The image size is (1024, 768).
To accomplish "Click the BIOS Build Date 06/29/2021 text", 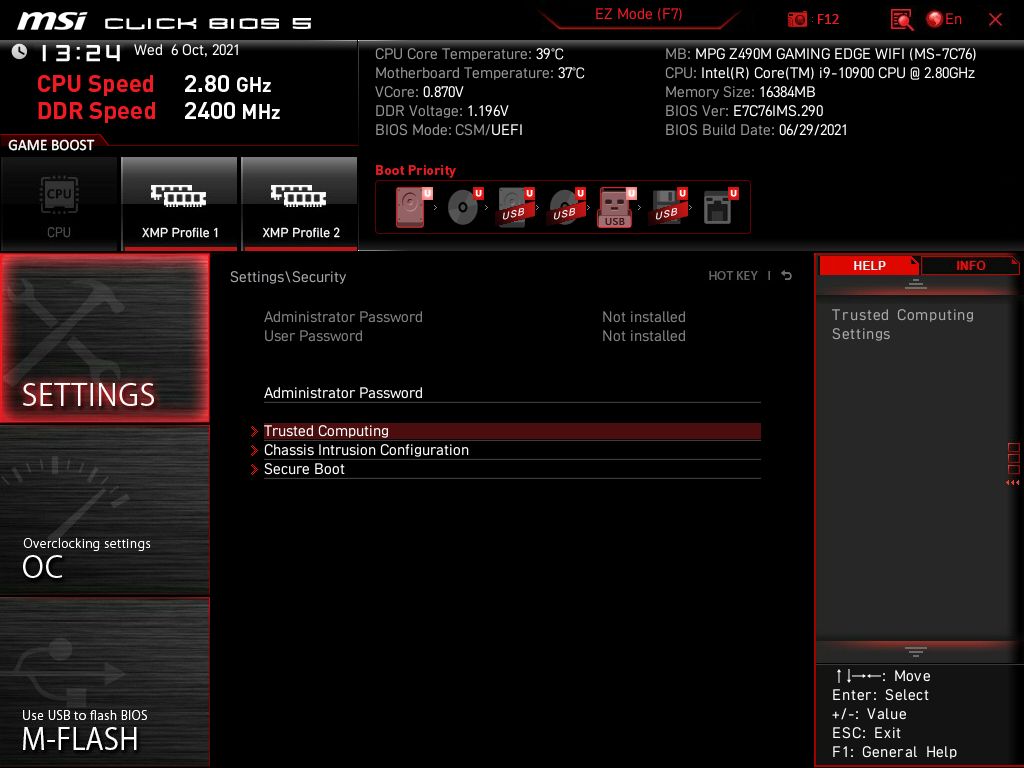I will tap(756, 130).
